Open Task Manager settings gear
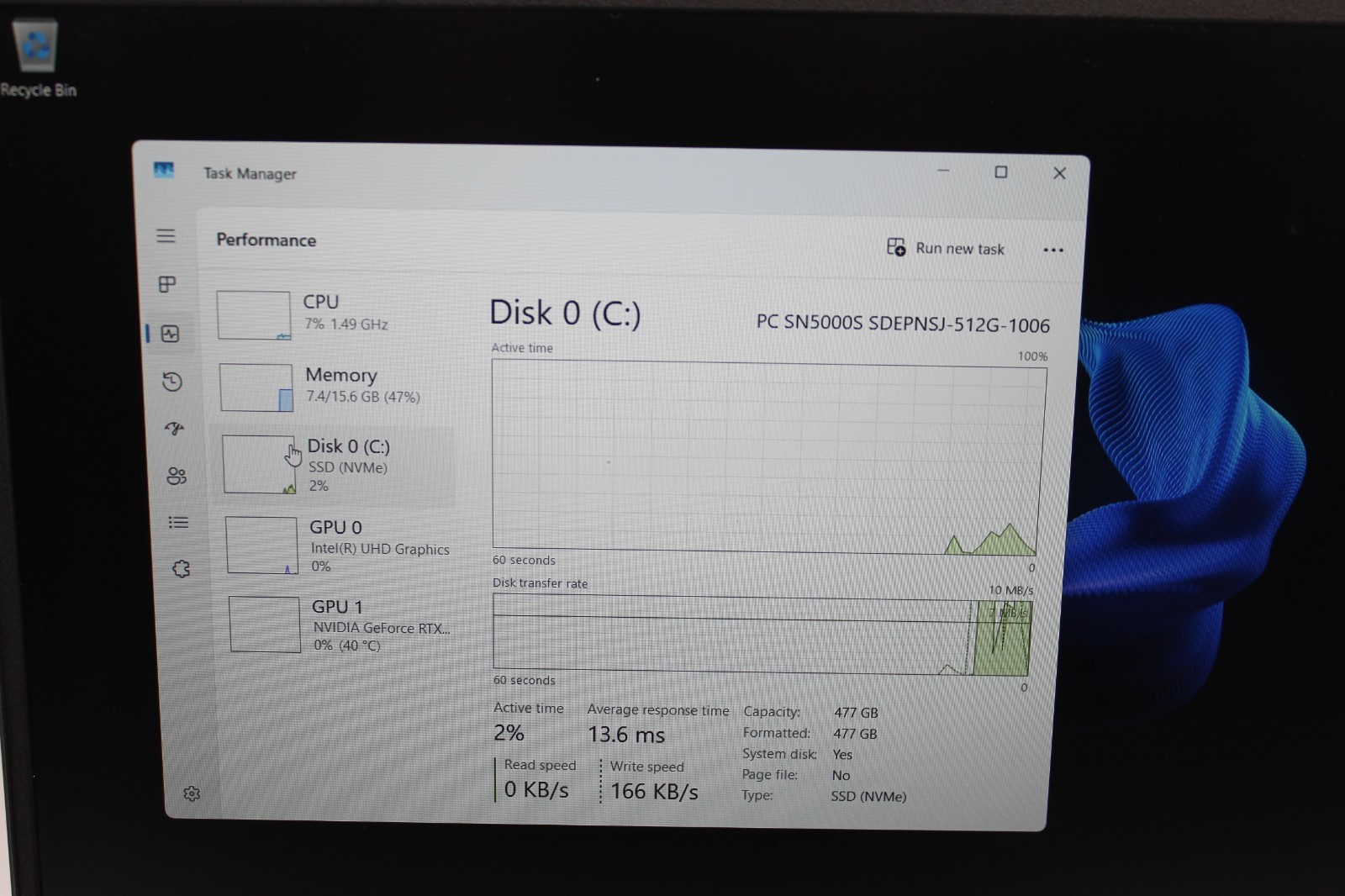 coord(192,793)
